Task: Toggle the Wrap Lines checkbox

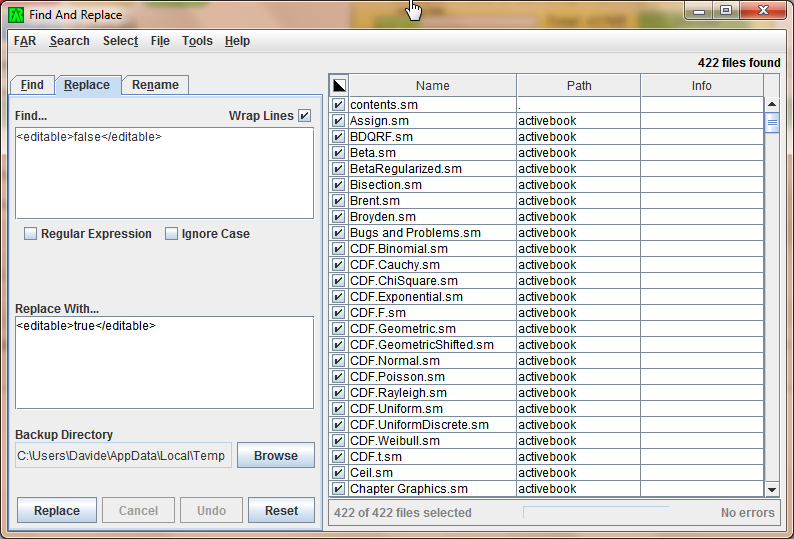Action: pos(304,116)
